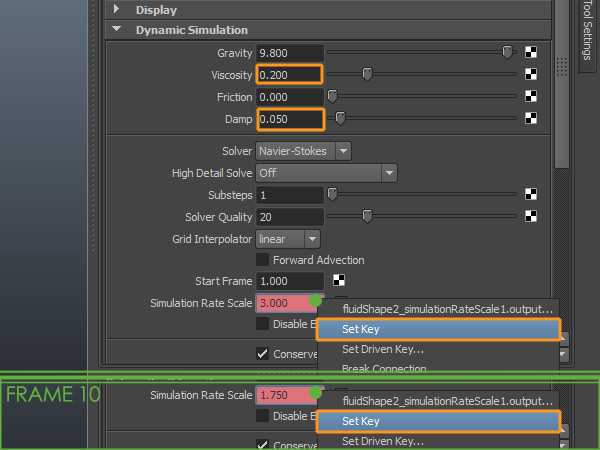Collapse the Dynamic Simulation section
The width and height of the screenshot is (600, 450).
118,30
